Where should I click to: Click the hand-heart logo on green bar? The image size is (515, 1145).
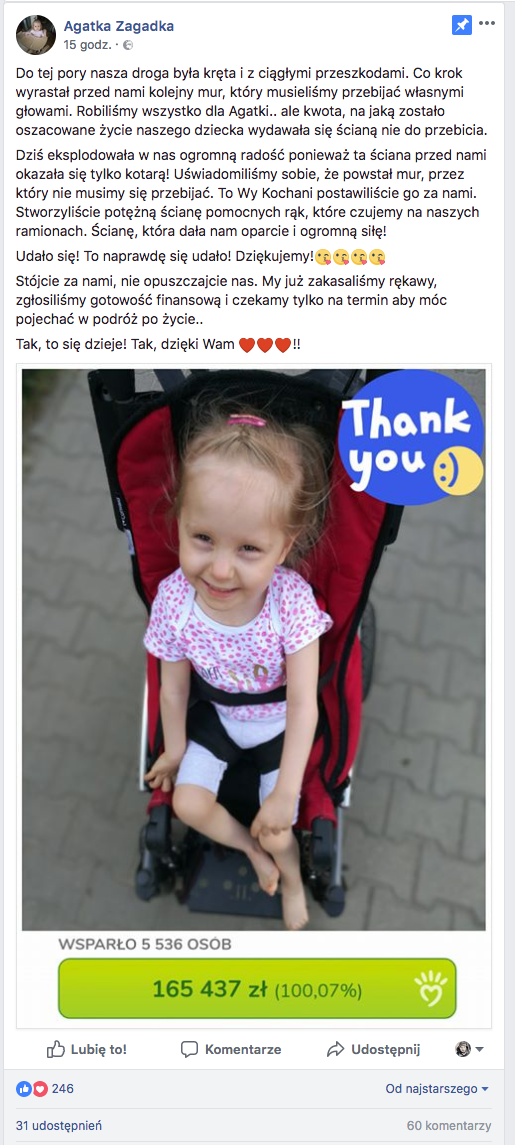pyautogui.click(x=430, y=989)
